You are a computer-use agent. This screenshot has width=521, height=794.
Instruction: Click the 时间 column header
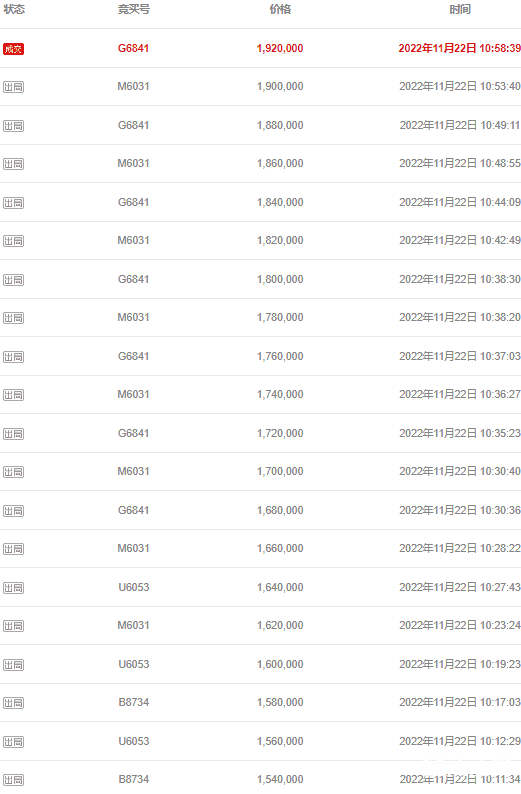coord(460,10)
